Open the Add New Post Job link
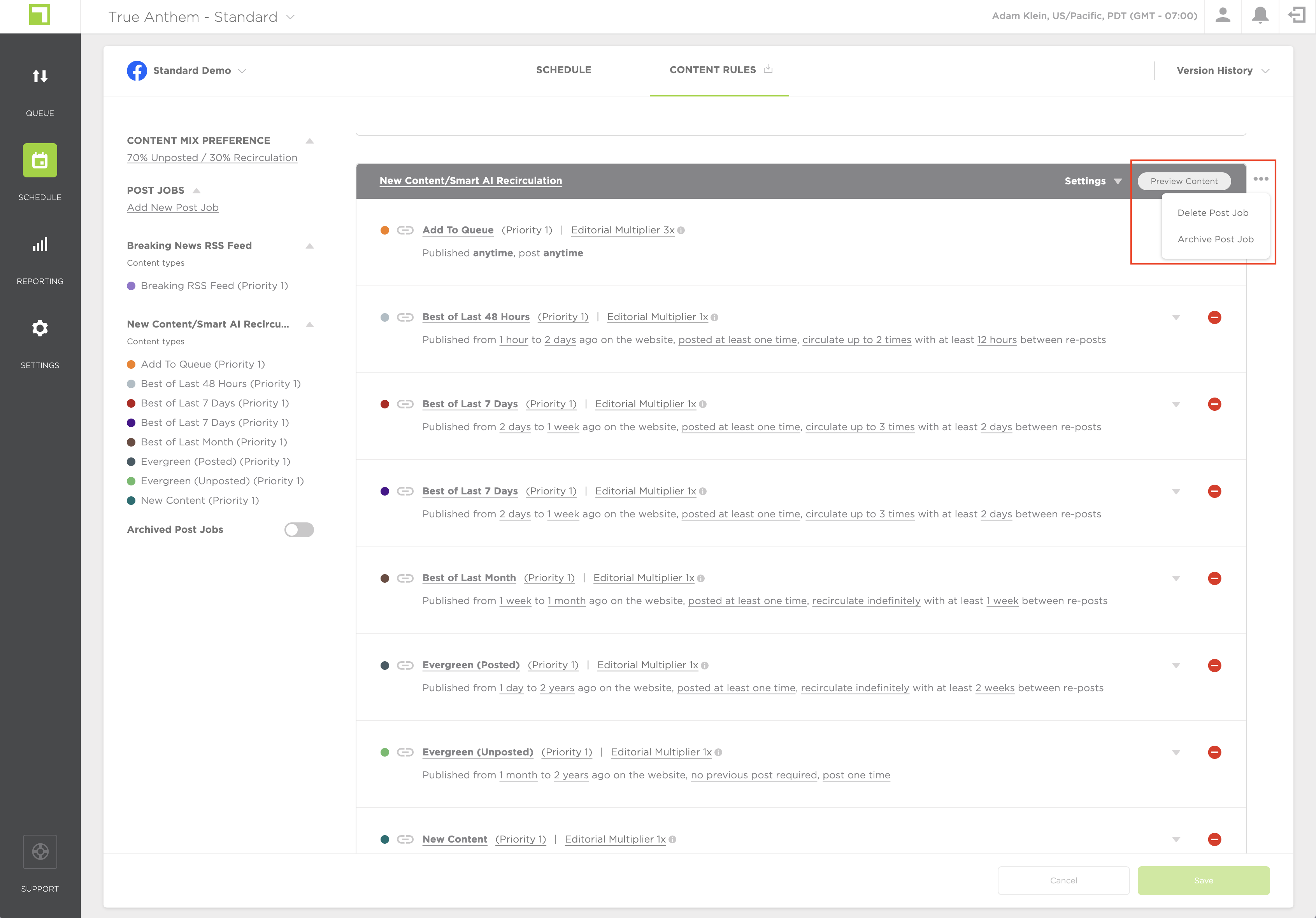The image size is (1316, 918). click(x=172, y=207)
